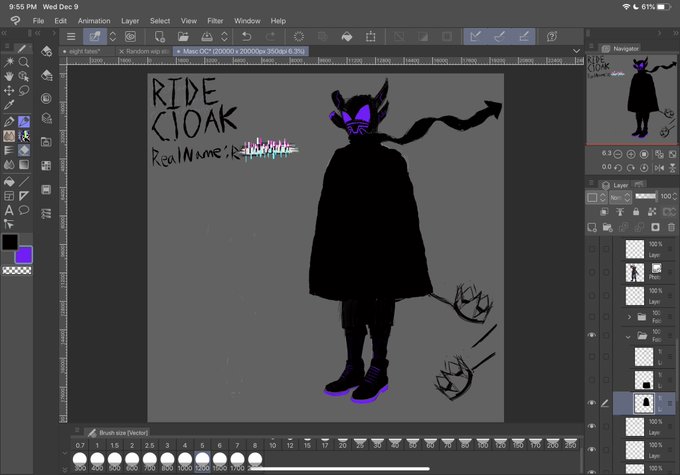This screenshot has height=475, width=680.
Task: Toggle Snap to special ruler
Action: (x=500, y=36)
